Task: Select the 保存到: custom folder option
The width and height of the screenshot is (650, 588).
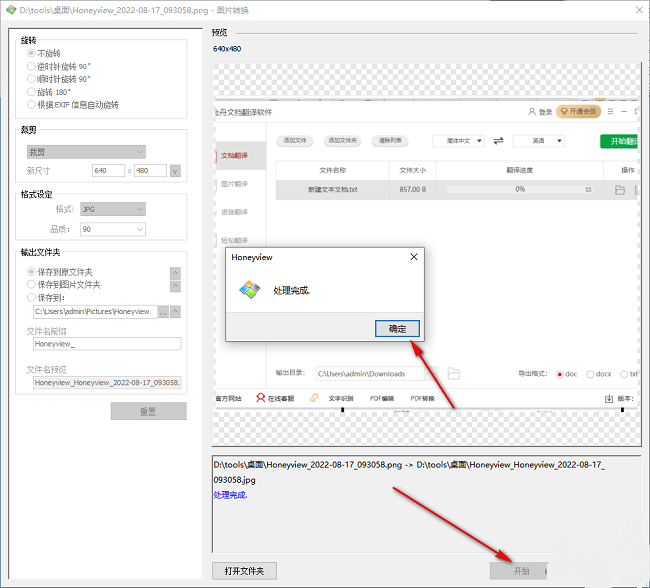Action: pos(46,297)
